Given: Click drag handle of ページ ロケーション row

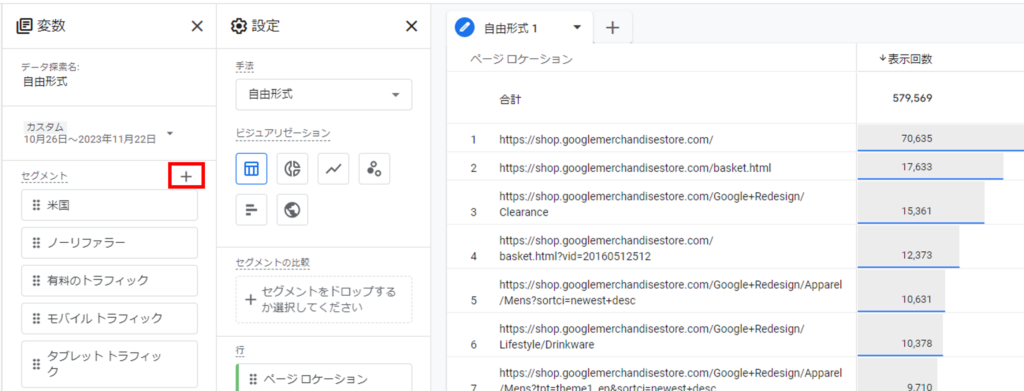Looking at the screenshot, I should click(253, 379).
